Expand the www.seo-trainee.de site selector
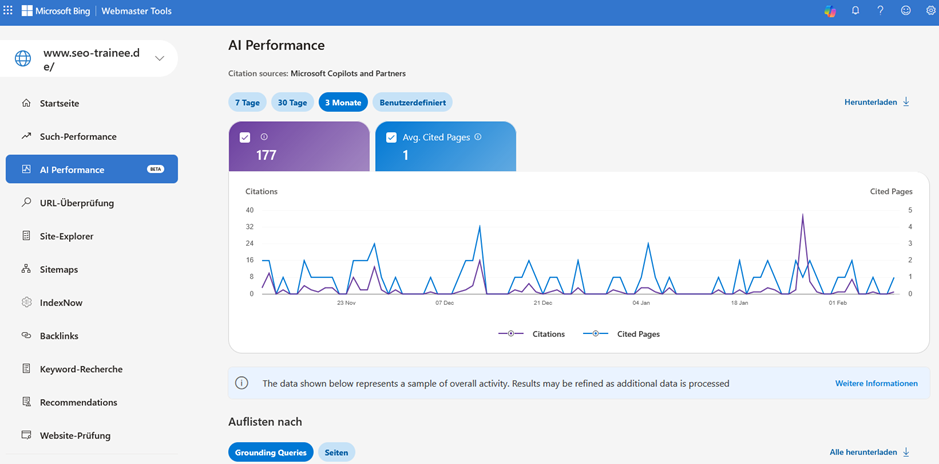939x464 pixels. coord(159,59)
